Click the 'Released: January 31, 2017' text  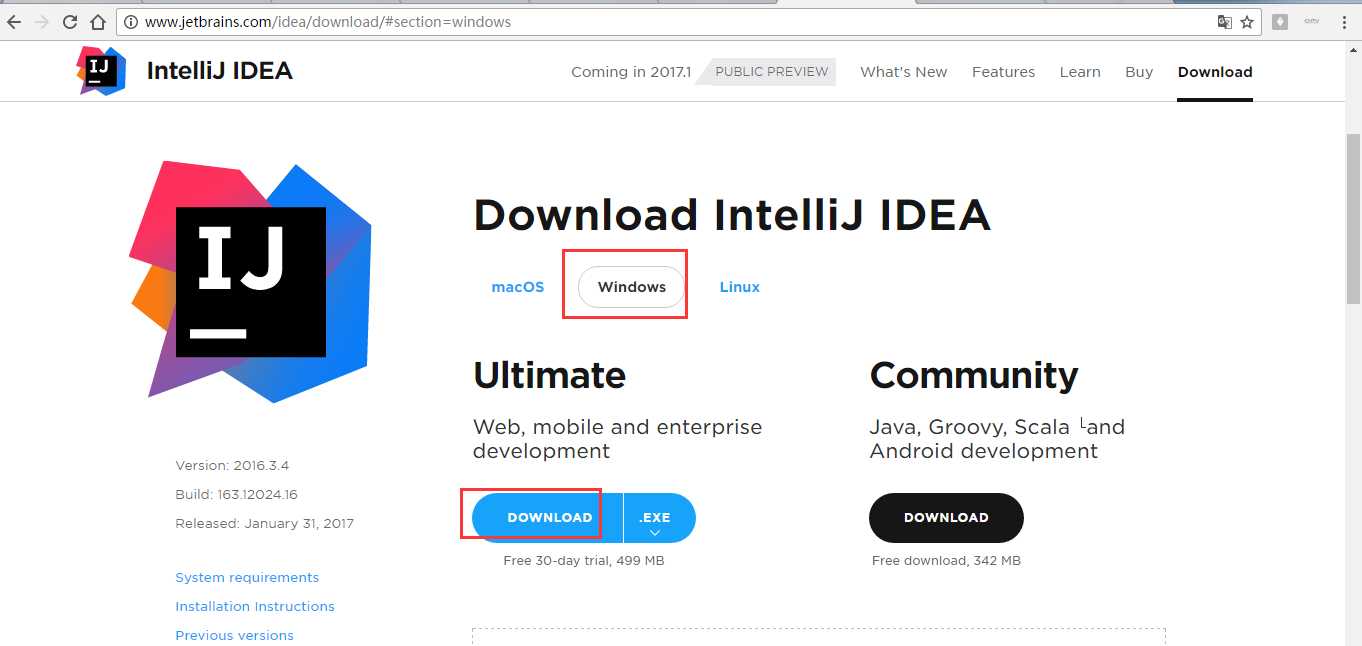pos(264,524)
